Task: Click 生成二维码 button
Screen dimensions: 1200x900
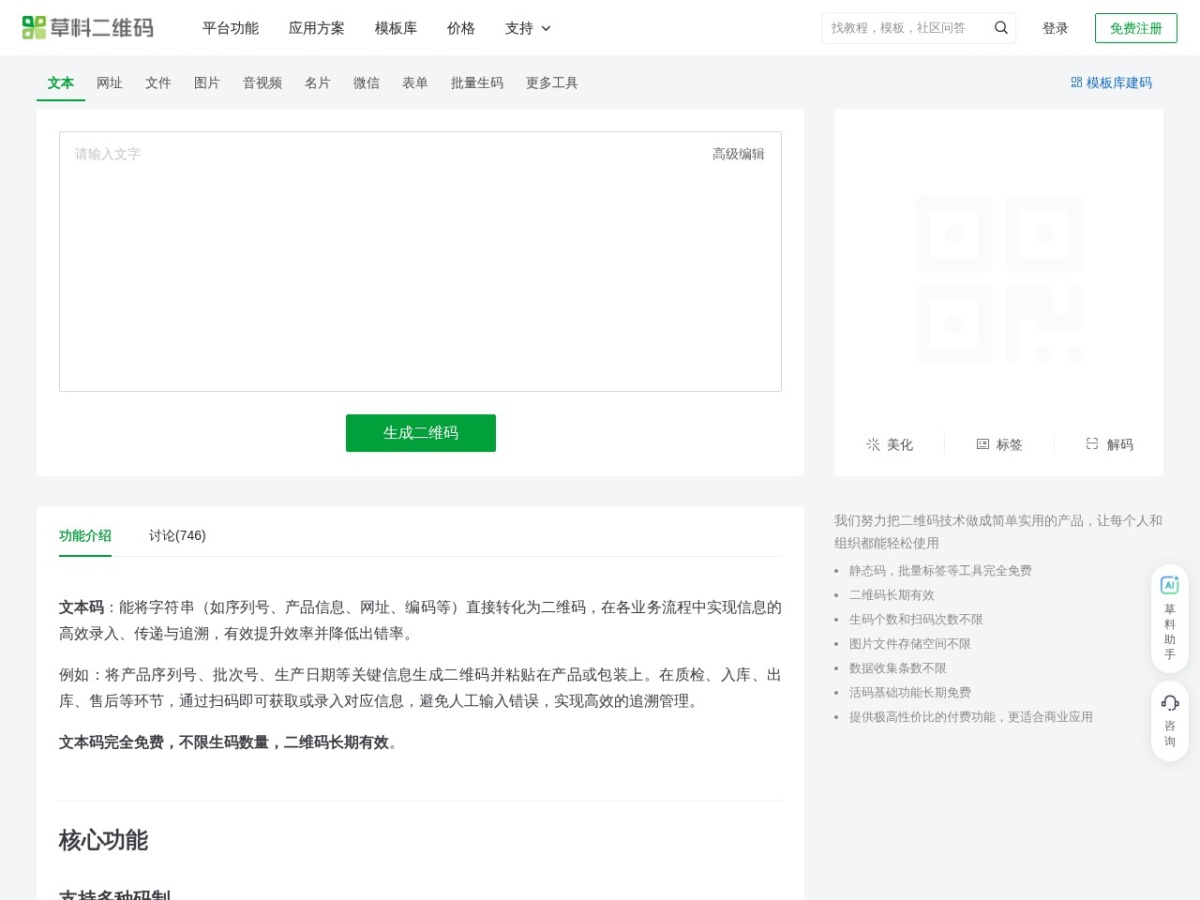Action: [x=421, y=433]
